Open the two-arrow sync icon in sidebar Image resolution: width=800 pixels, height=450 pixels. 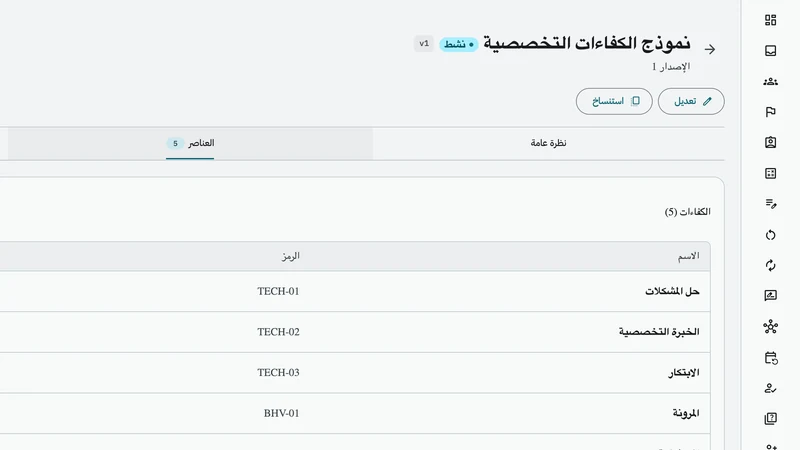point(770,265)
